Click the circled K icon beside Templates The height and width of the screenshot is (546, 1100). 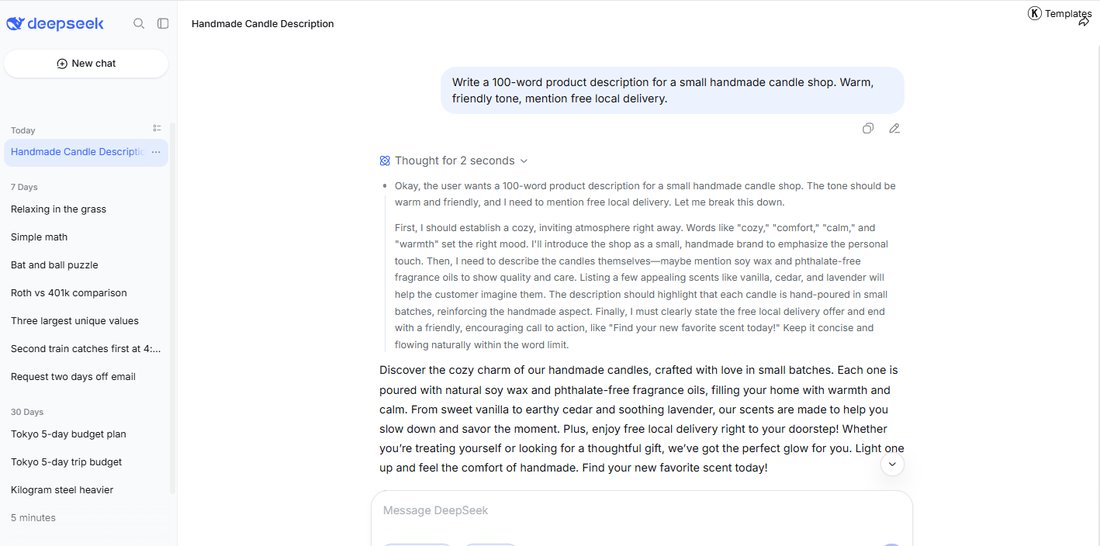click(x=1035, y=13)
